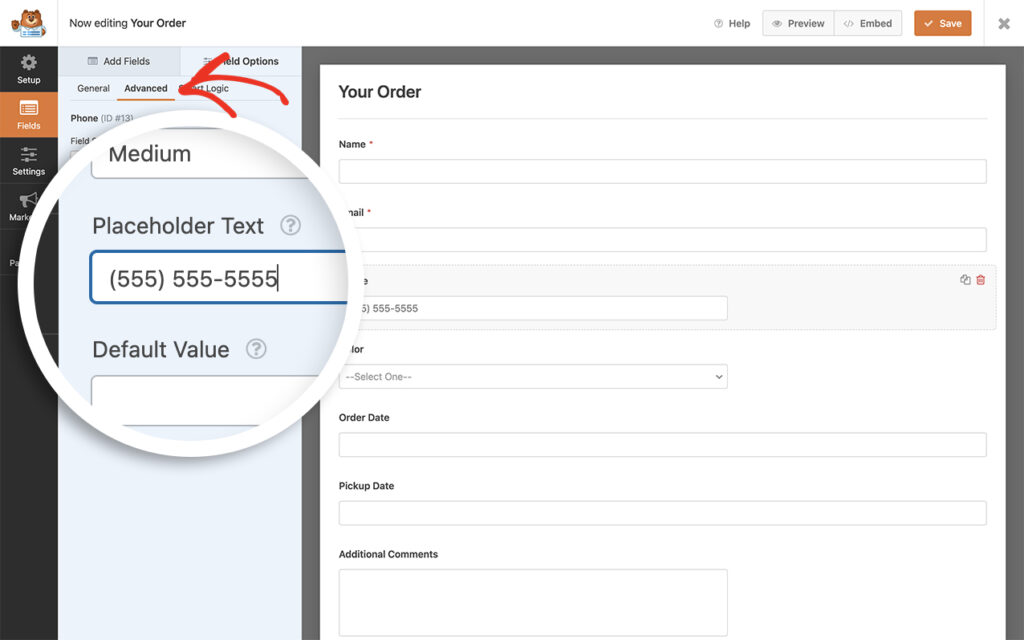Open the Placeholder Text help tooltip icon
Screen dimensions: 1024x640
point(290,226)
